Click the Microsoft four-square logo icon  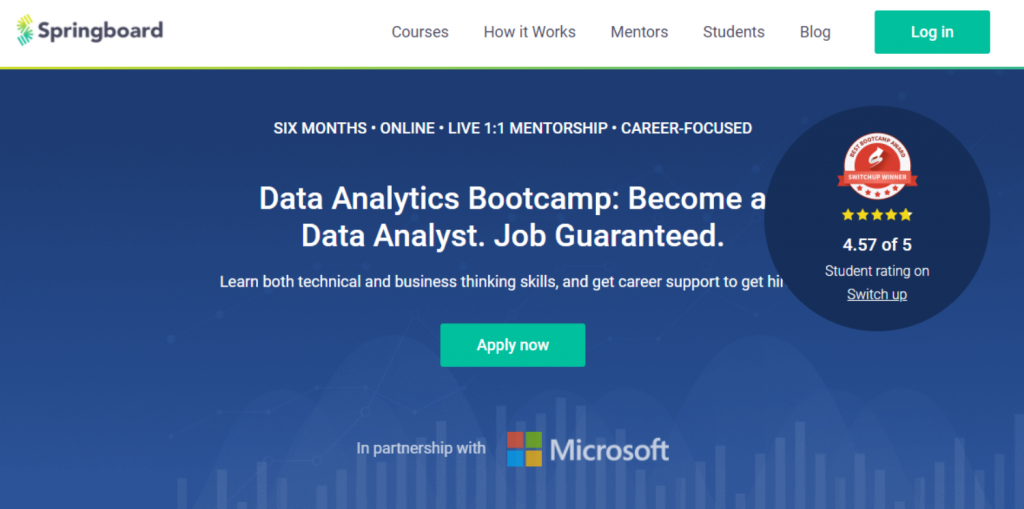[x=524, y=449]
